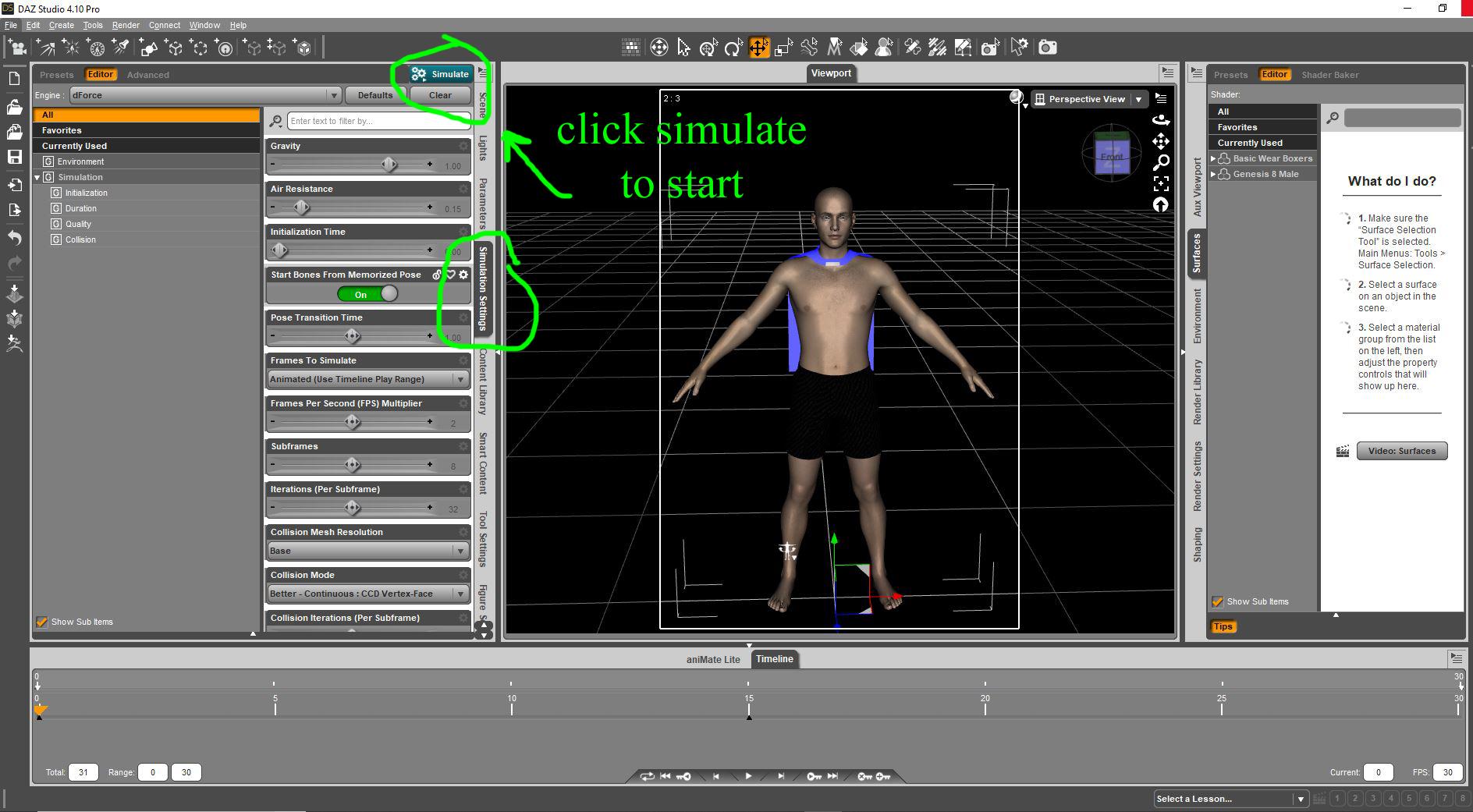Switch to the Shader Baker tab

(x=1330, y=75)
